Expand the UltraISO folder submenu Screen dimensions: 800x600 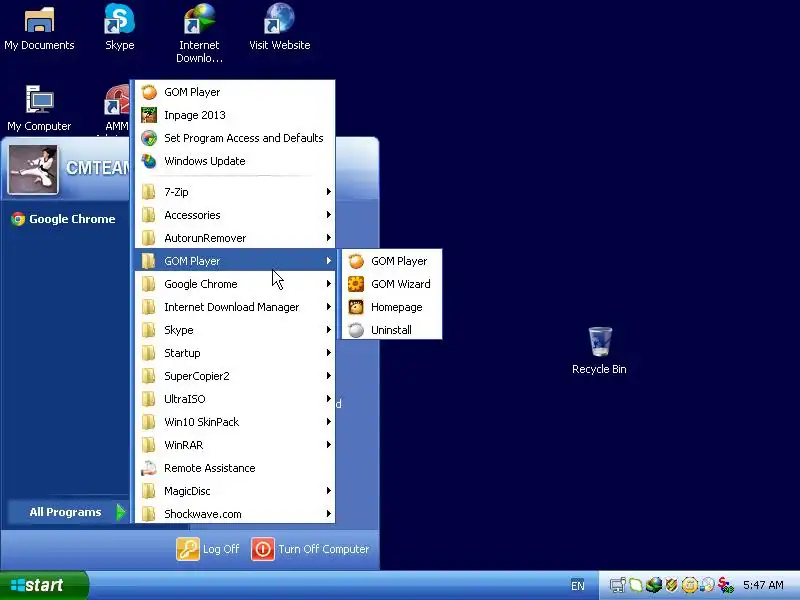235,399
